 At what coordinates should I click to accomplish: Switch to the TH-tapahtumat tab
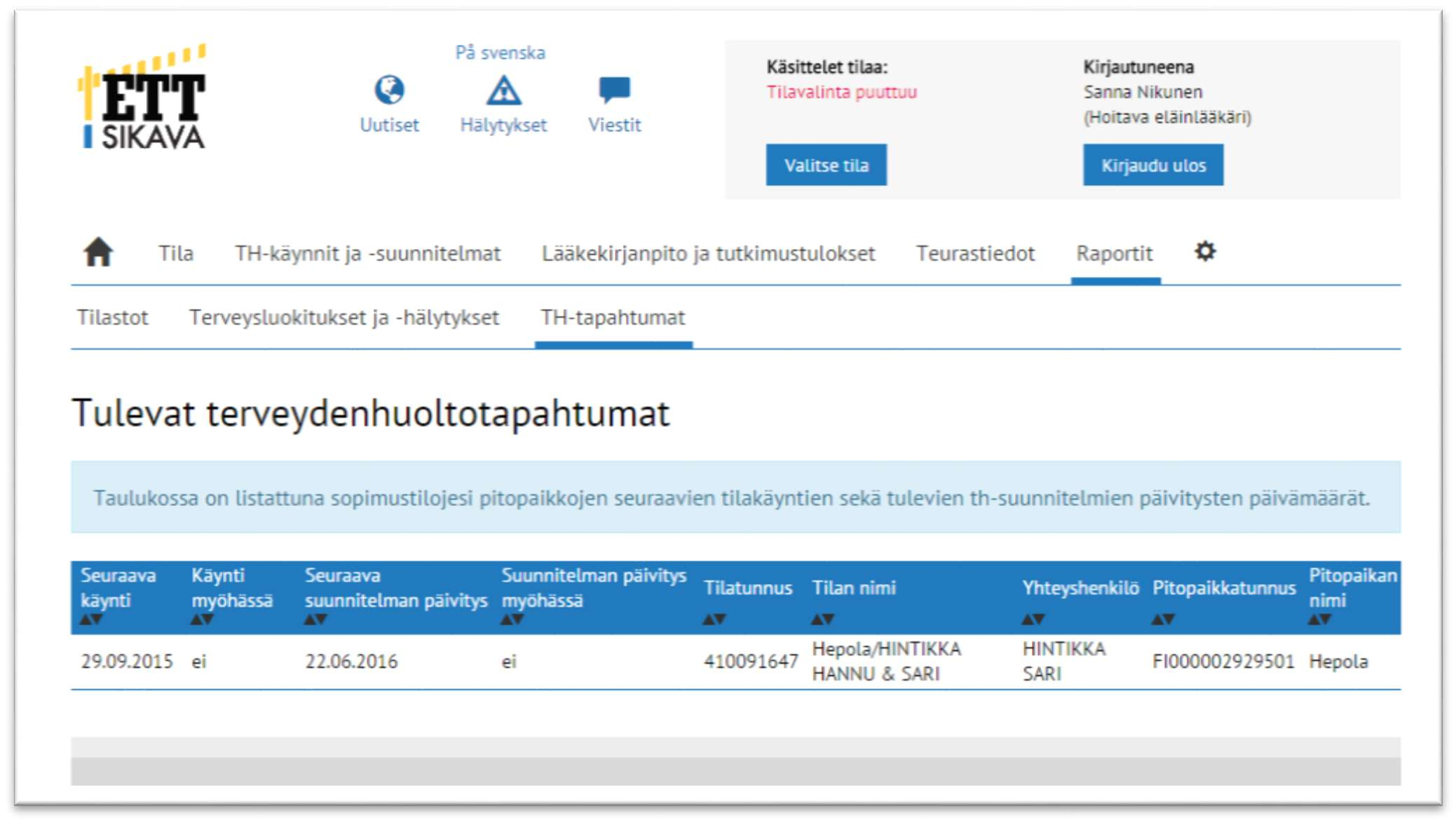[613, 318]
